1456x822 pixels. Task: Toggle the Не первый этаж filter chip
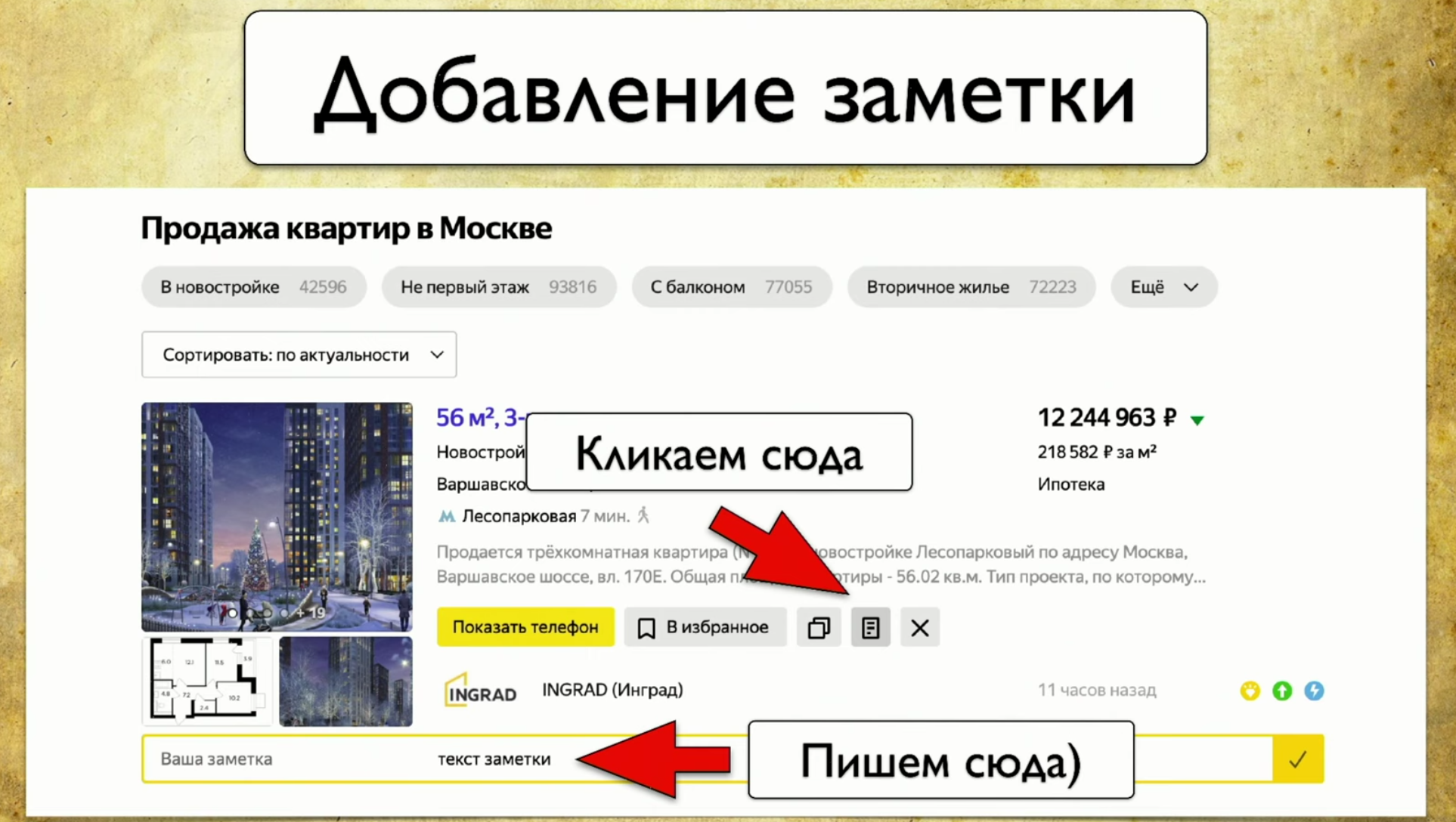tap(498, 287)
